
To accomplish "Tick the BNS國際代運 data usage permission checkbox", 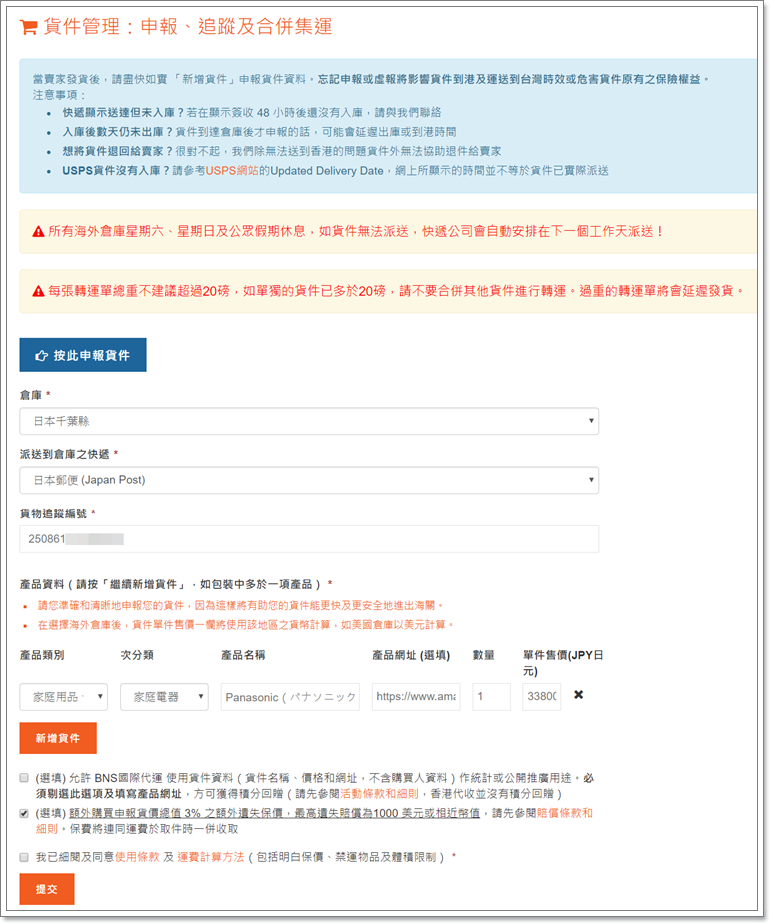I will [24, 778].
